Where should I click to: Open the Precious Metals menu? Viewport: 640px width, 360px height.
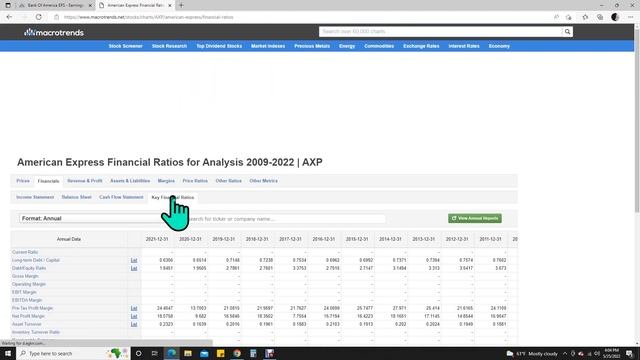[x=312, y=46]
